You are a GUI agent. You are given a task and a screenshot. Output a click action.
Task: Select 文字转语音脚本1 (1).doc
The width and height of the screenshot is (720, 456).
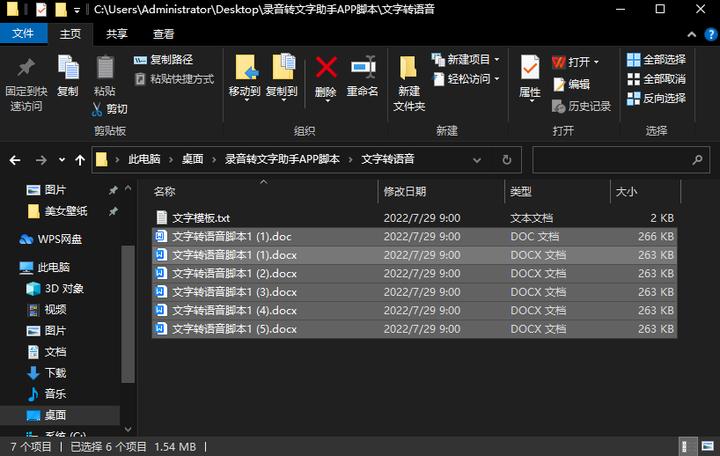tap(414, 236)
